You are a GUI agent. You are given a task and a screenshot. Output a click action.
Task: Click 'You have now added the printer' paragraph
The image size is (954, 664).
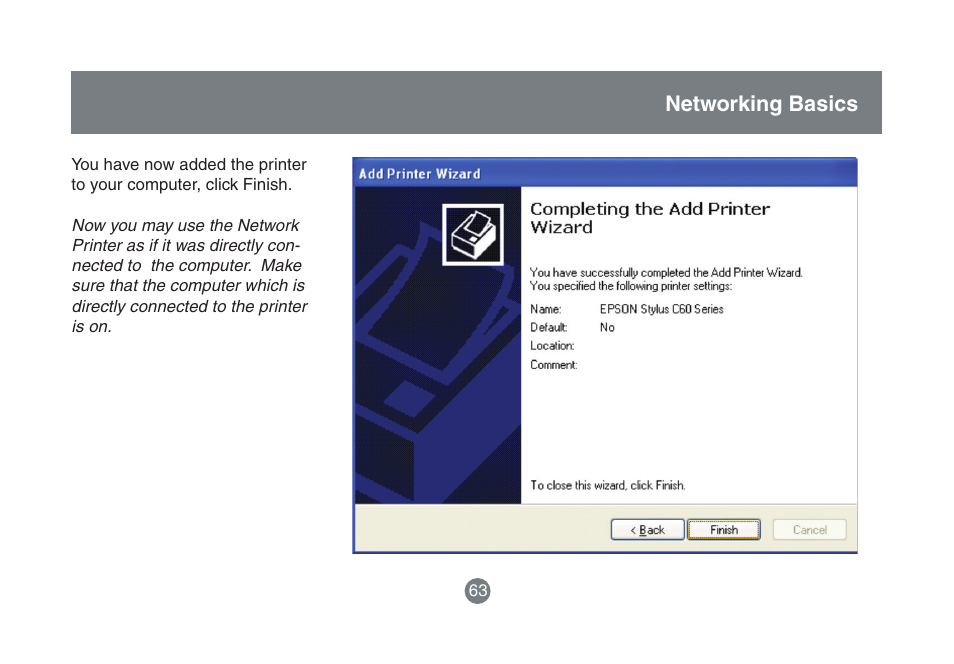click(x=189, y=174)
